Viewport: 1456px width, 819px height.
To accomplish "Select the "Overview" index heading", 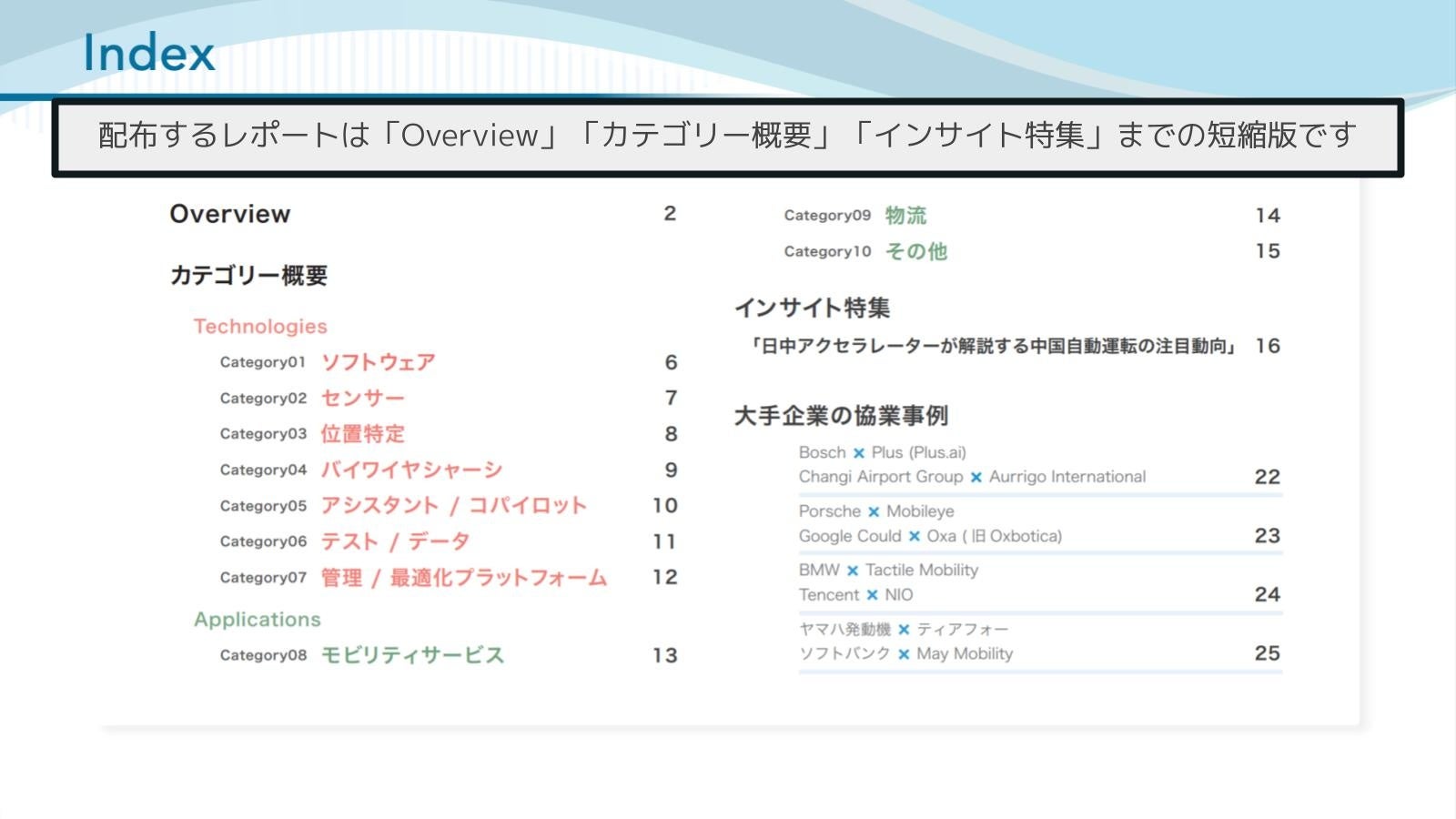I will tap(230, 214).
